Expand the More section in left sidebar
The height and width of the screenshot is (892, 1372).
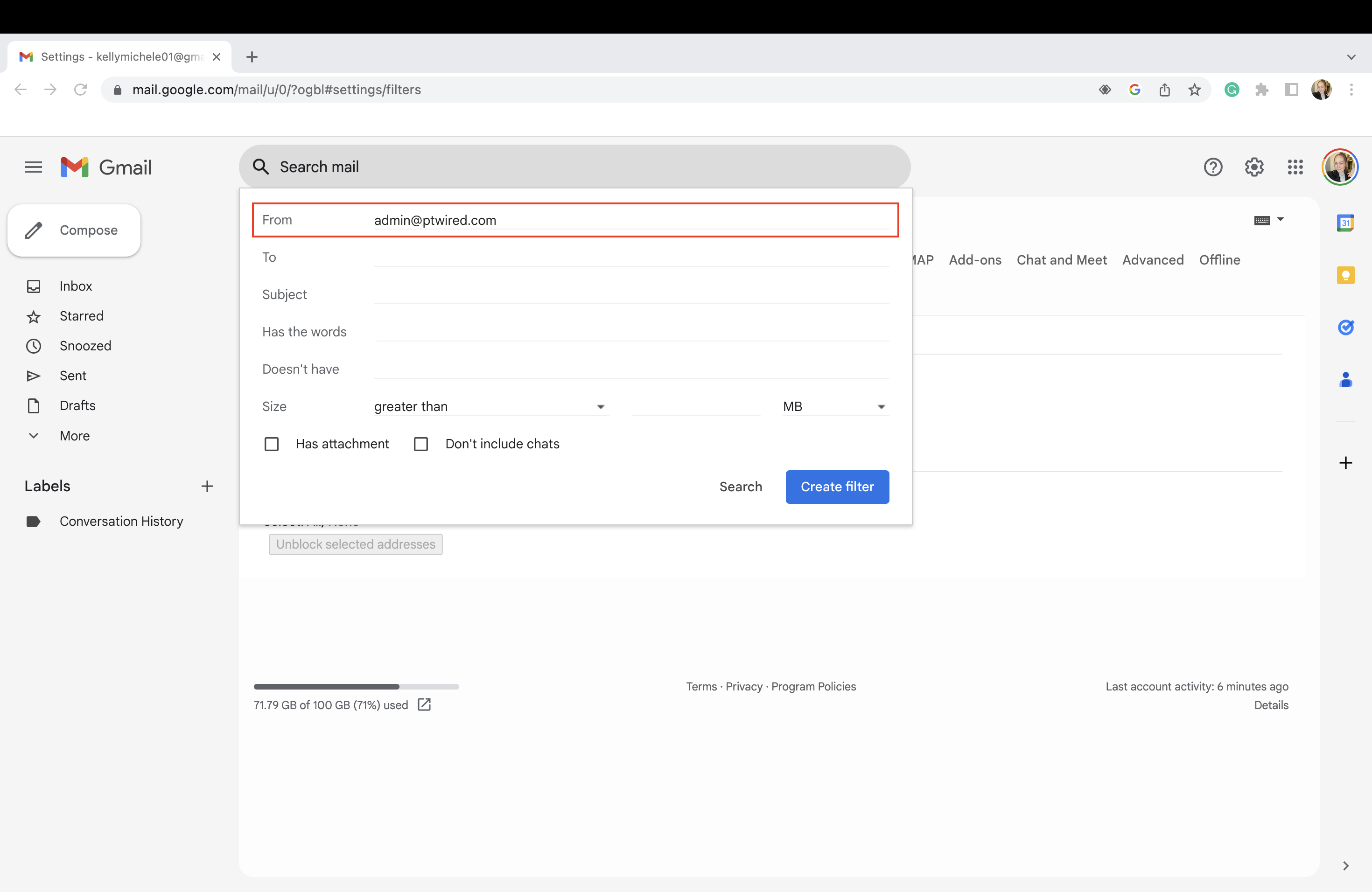coord(74,436)
